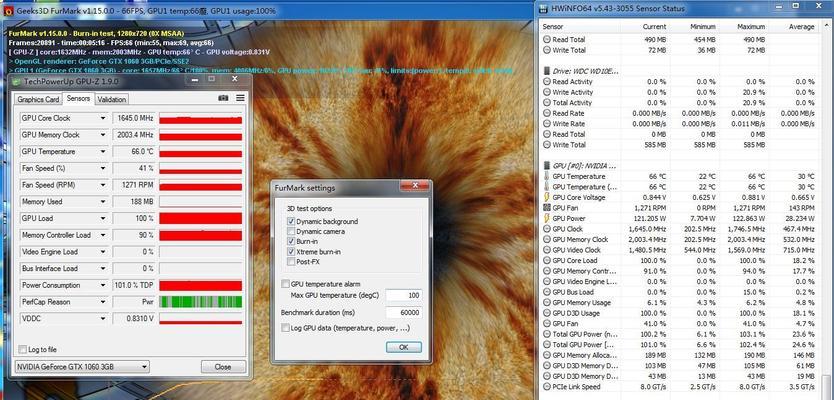Open the Fan Speed (RPM) sensor dropdown
This screenshot has width=834, height=400.
[103, 185]
